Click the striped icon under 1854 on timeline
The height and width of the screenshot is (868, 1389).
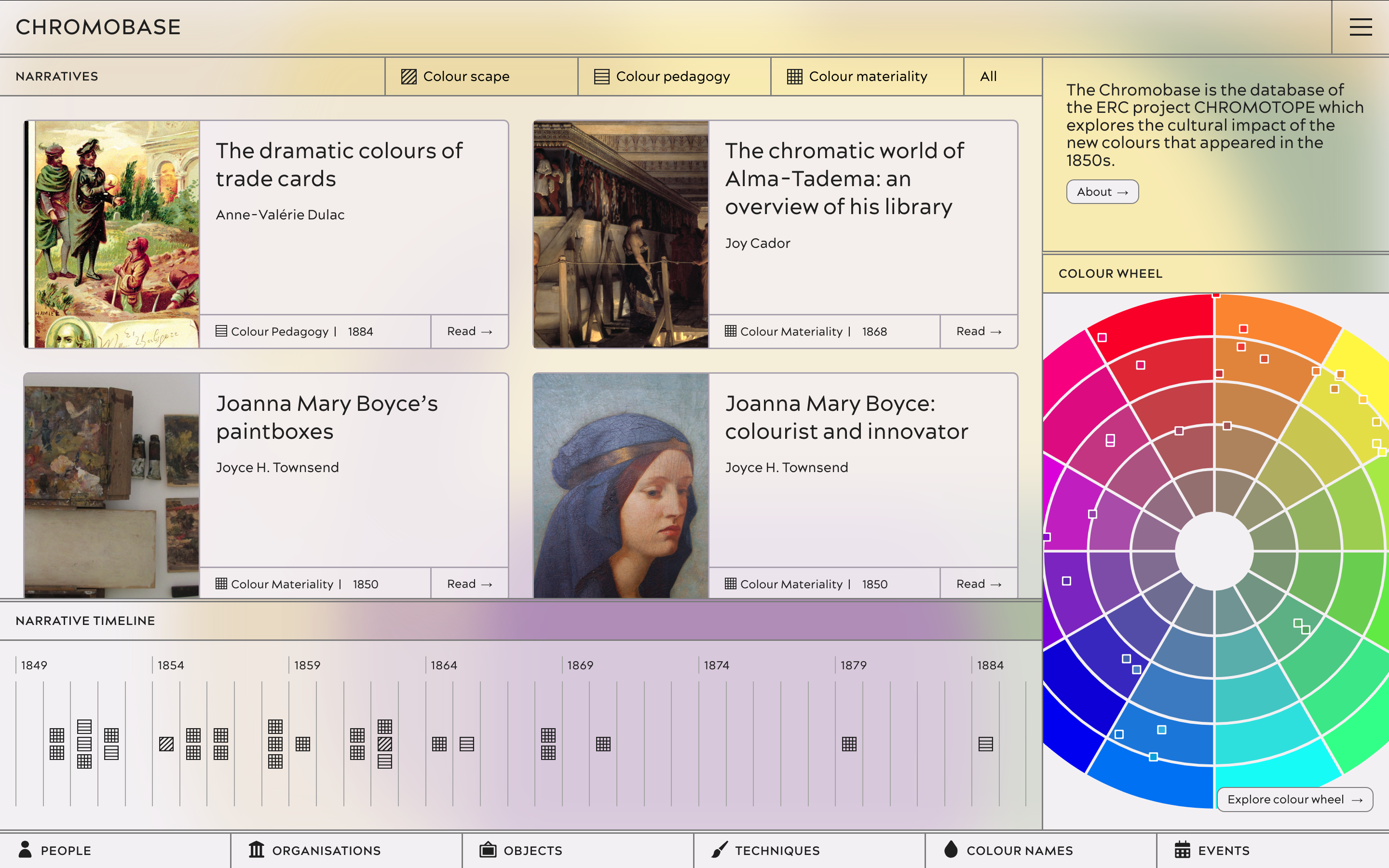click(x=166, y=744)
